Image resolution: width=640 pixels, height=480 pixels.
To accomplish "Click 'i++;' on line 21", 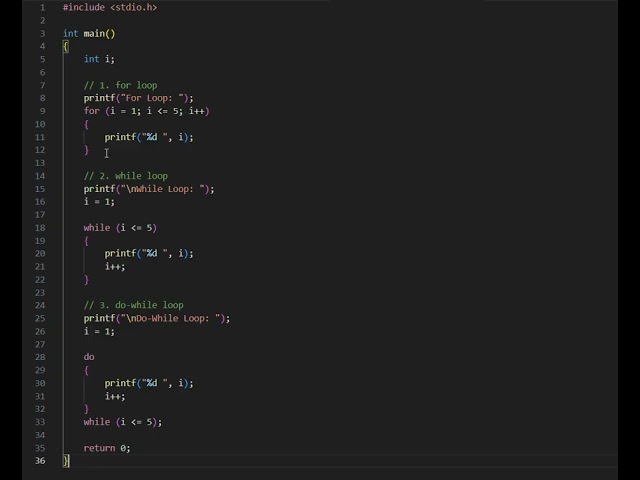I will click(x=115, y=267).
